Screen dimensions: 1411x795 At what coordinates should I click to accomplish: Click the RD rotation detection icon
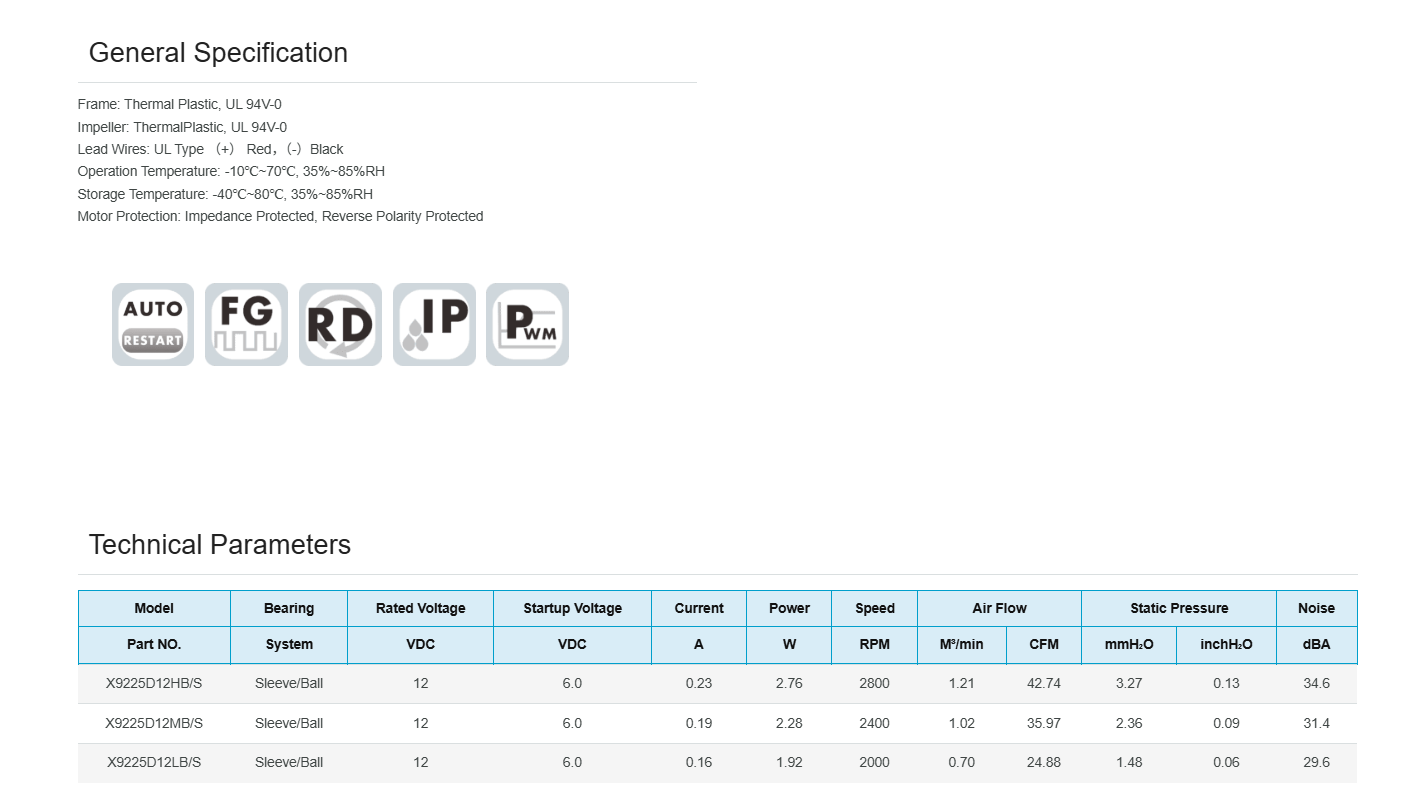(340, 324)
